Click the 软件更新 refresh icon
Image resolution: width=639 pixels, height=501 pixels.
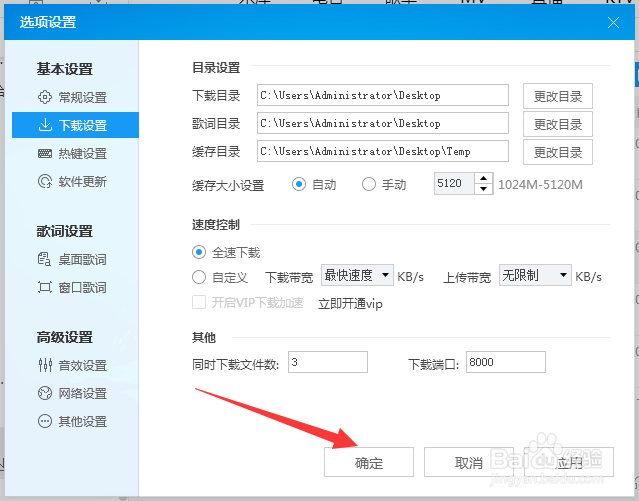coord(45,181)
